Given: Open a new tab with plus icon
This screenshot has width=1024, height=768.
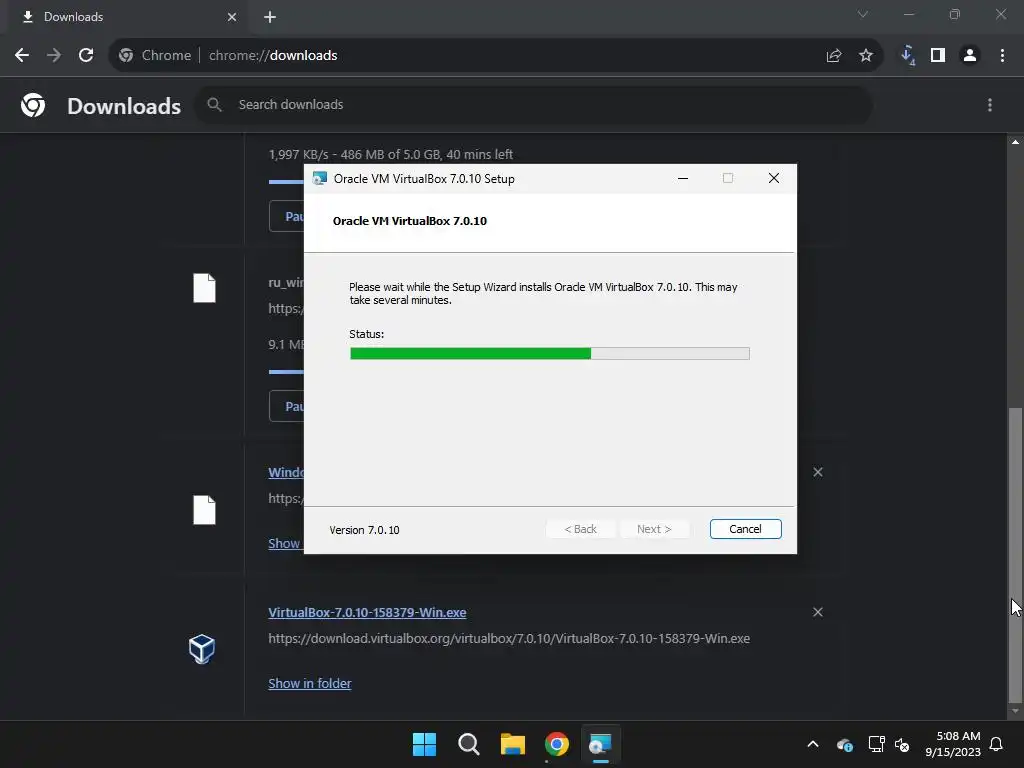Looking at the screenshot, I should click(270, 17).
